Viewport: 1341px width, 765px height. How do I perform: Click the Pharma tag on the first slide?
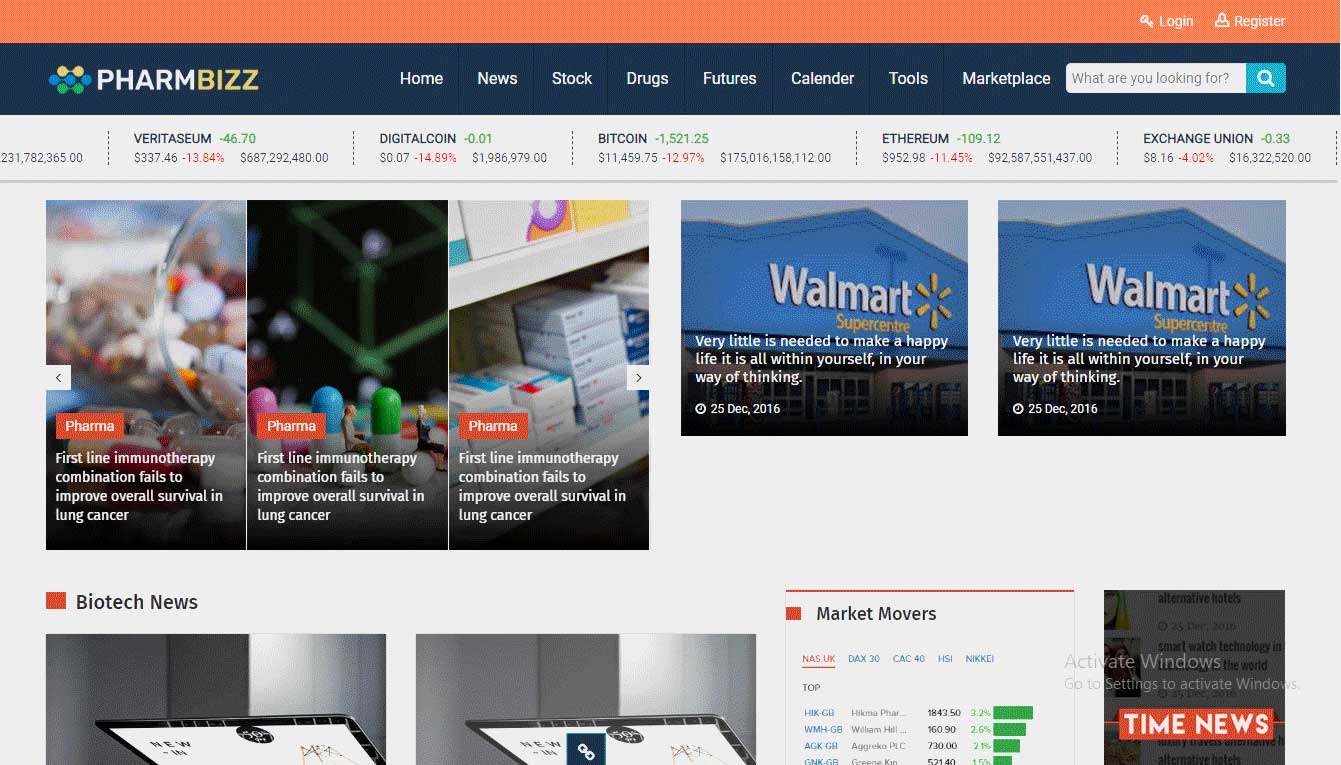(90, 426)
